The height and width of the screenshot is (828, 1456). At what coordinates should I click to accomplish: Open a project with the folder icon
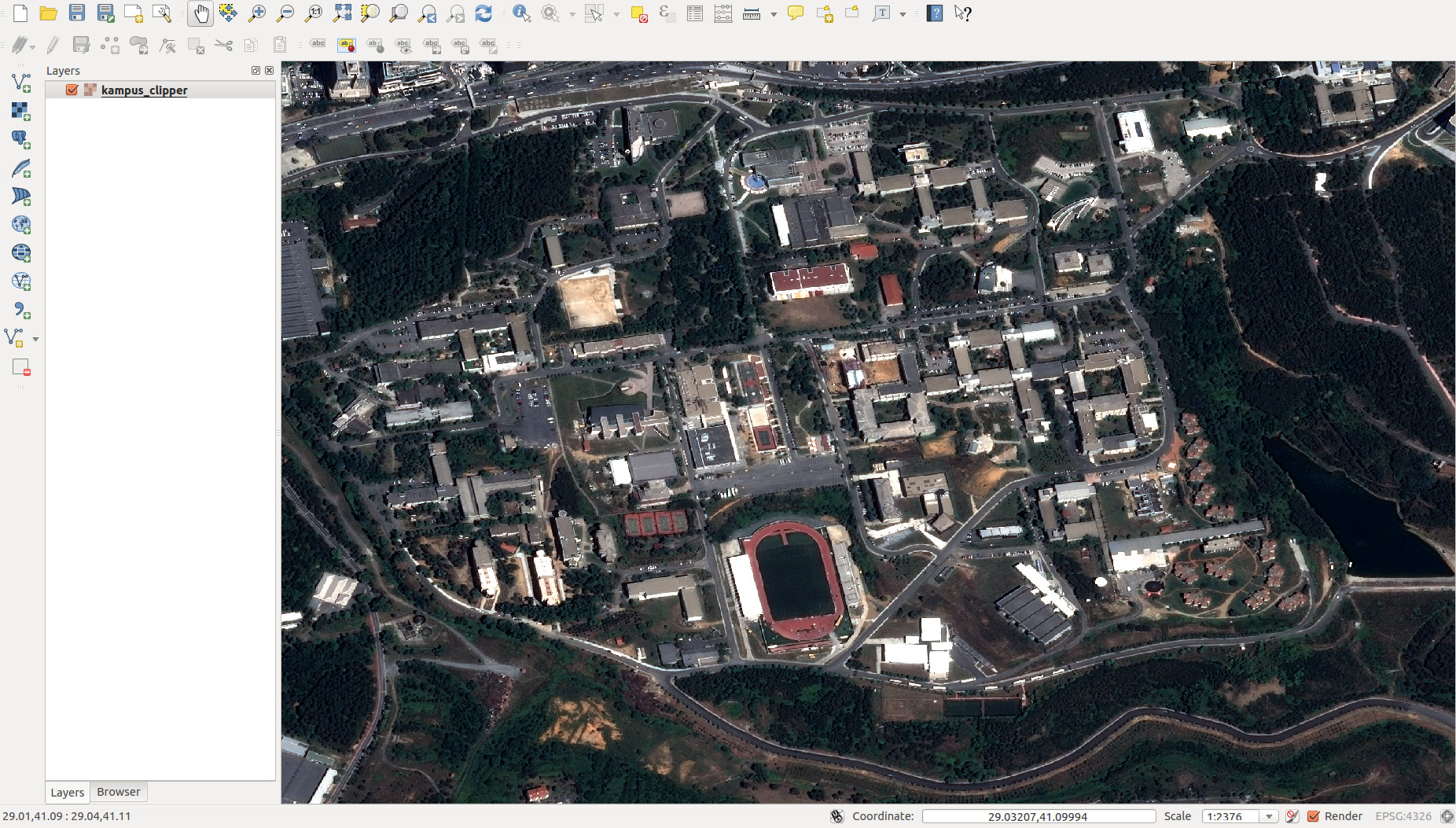pos(49,13)
